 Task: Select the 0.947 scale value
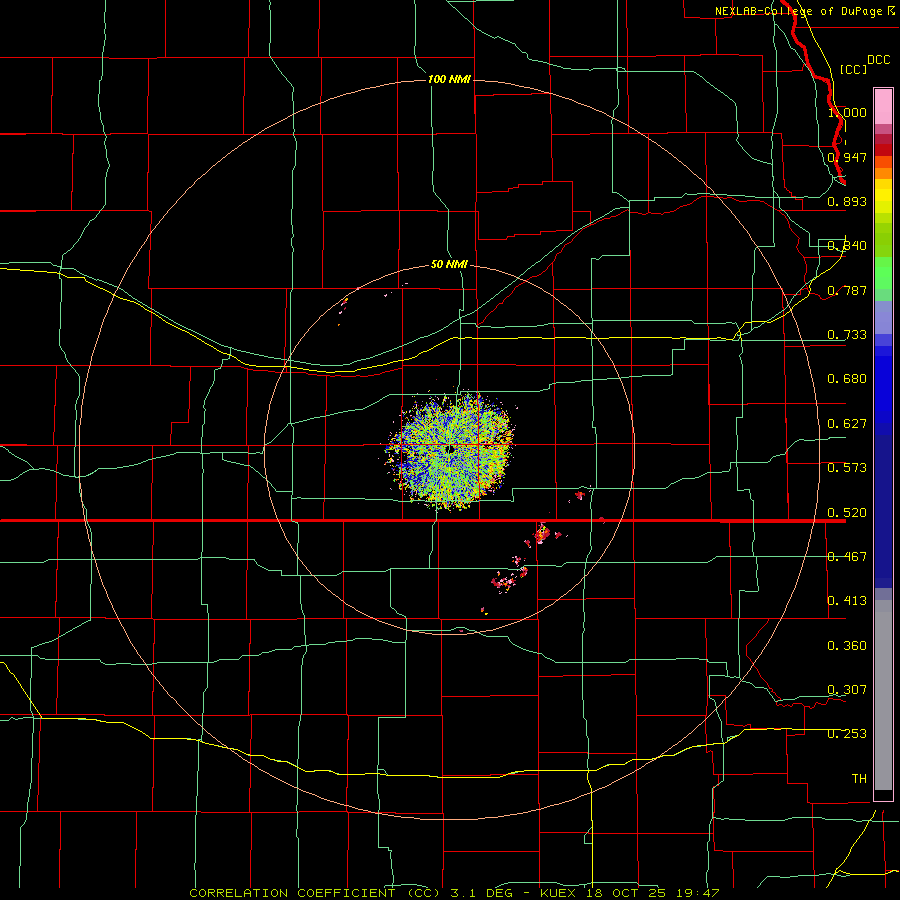[847, 157]
